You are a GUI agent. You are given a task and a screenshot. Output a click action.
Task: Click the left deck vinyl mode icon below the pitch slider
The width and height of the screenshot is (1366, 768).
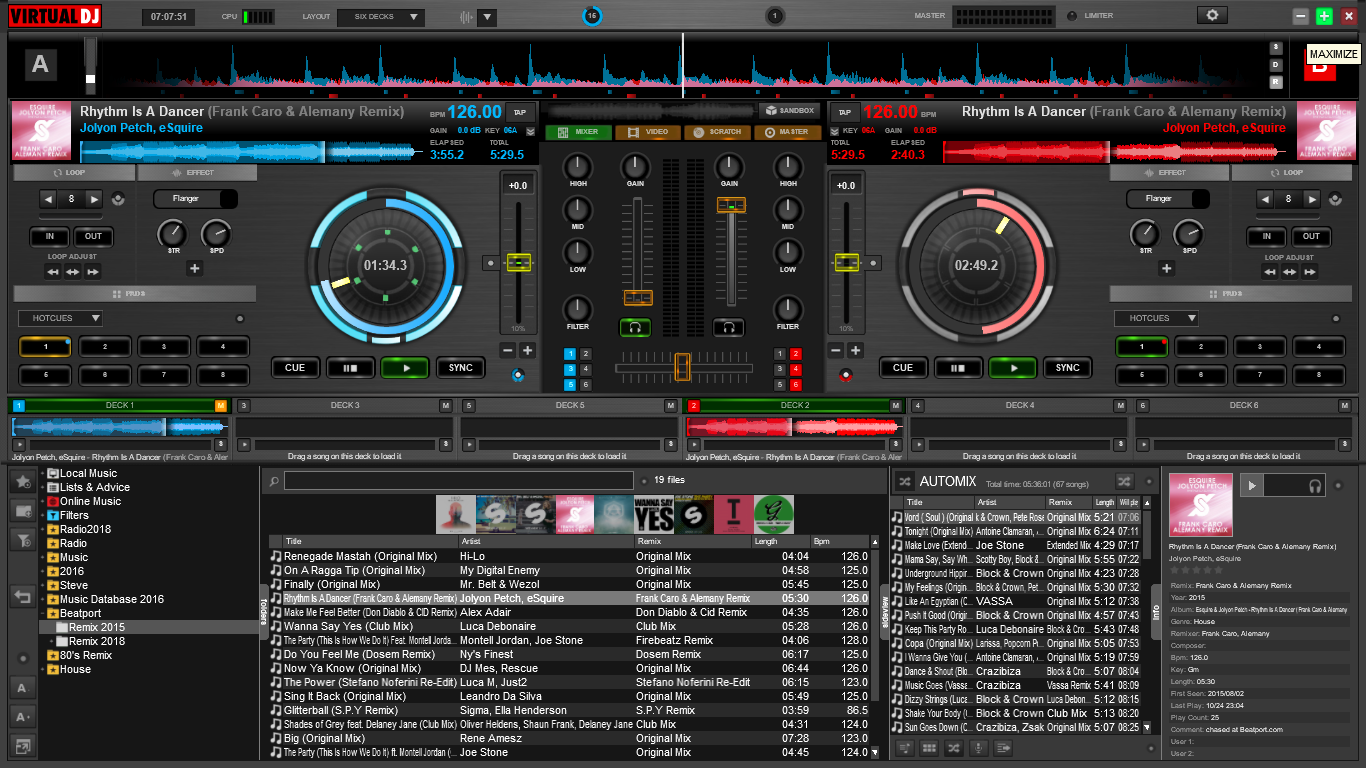click(518, 376)
